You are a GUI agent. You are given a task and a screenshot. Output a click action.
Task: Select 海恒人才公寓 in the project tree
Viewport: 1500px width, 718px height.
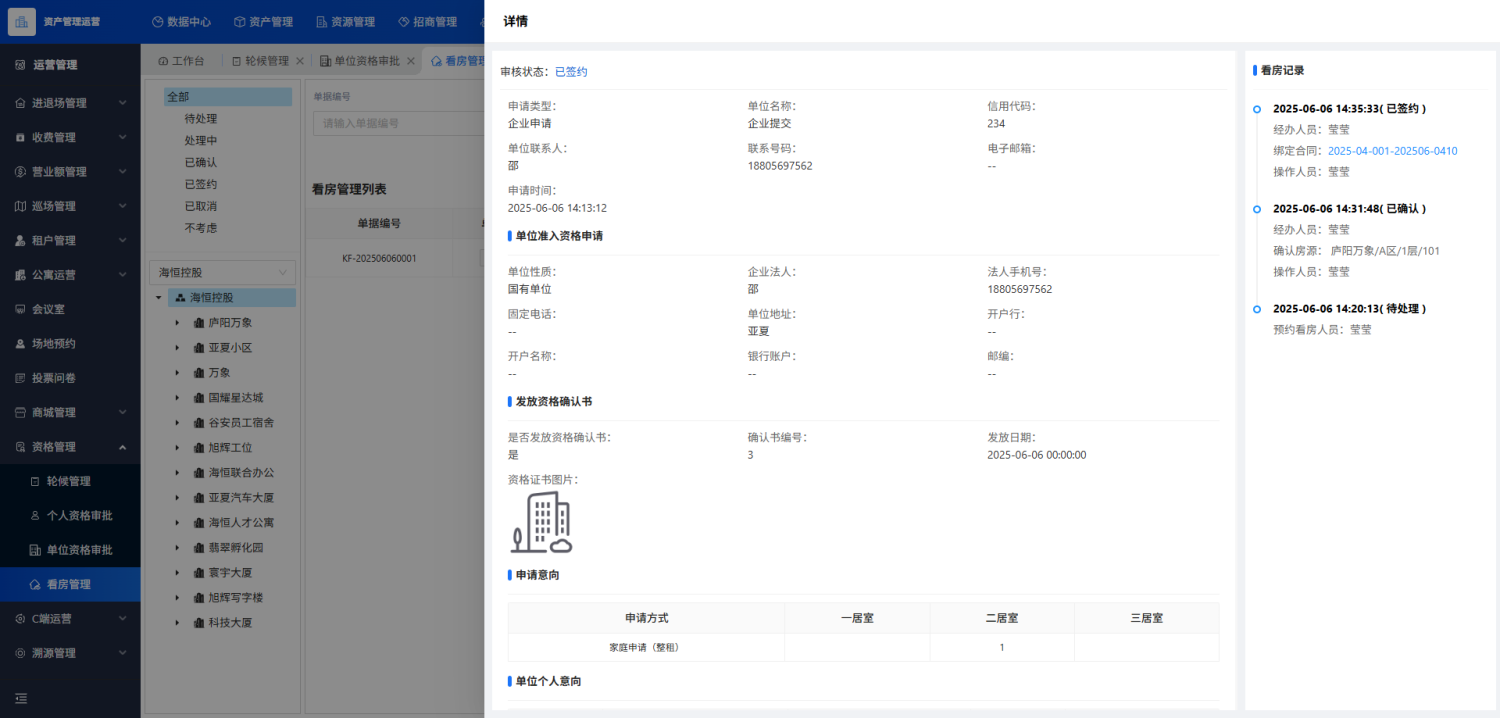pos(241,523)
